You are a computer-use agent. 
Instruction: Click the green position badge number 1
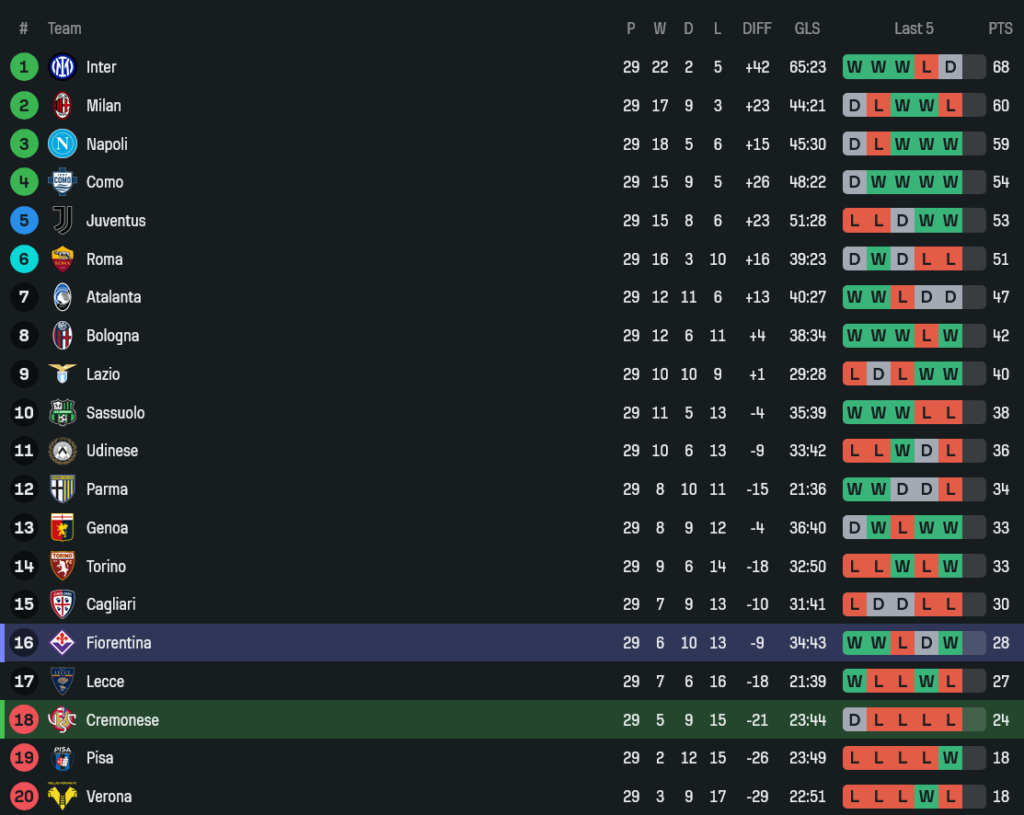(24, 67)
